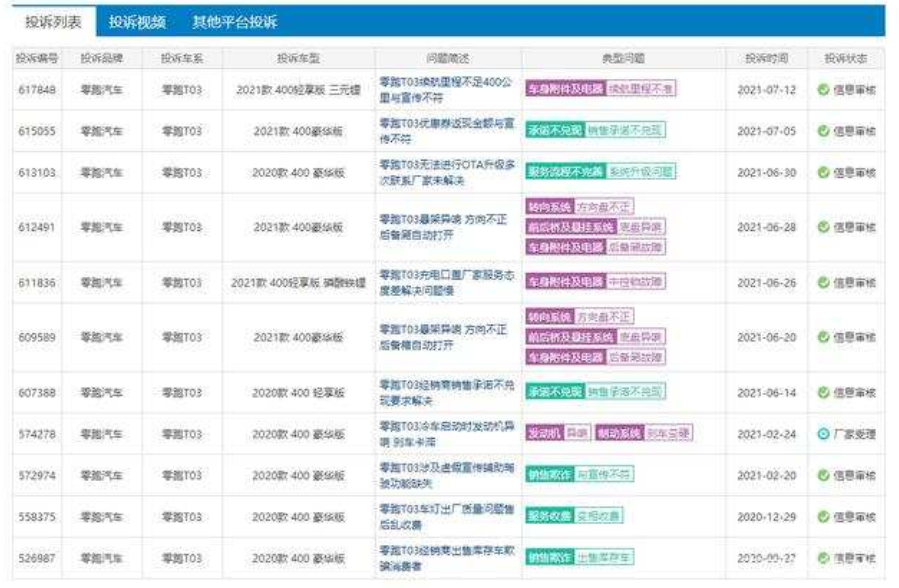Click the green check status icon for complaint 615055

click(823, 131)
